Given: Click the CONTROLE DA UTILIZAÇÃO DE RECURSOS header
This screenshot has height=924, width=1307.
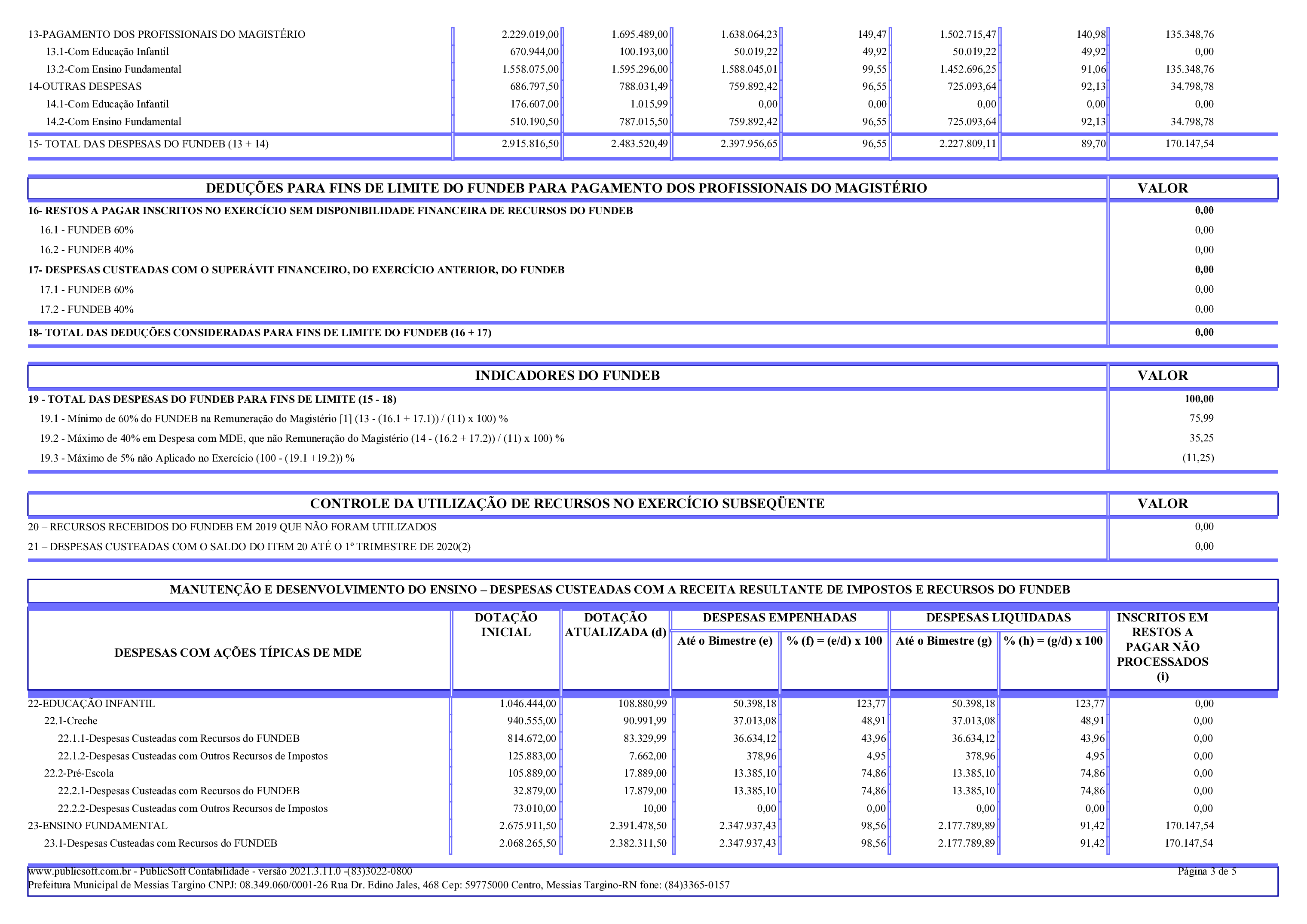Looking at the screenshot, I should (567, 504).
